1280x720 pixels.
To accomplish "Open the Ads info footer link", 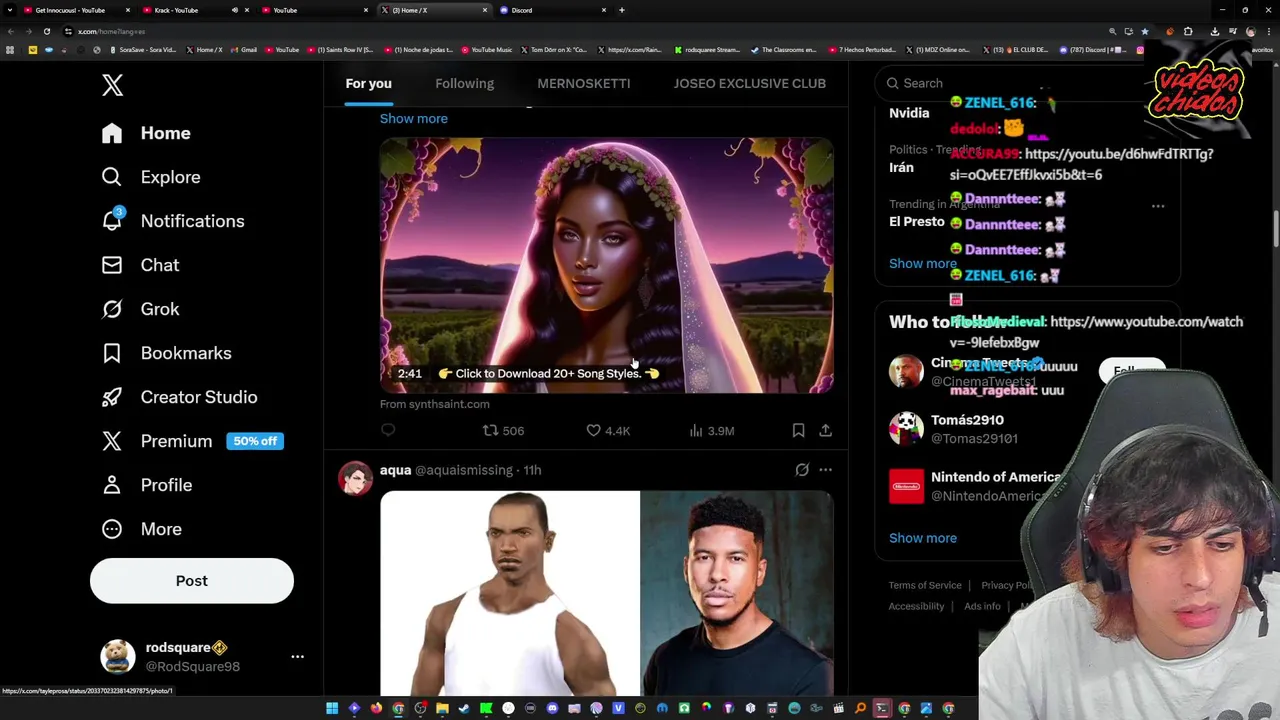I will pos(982,606).
